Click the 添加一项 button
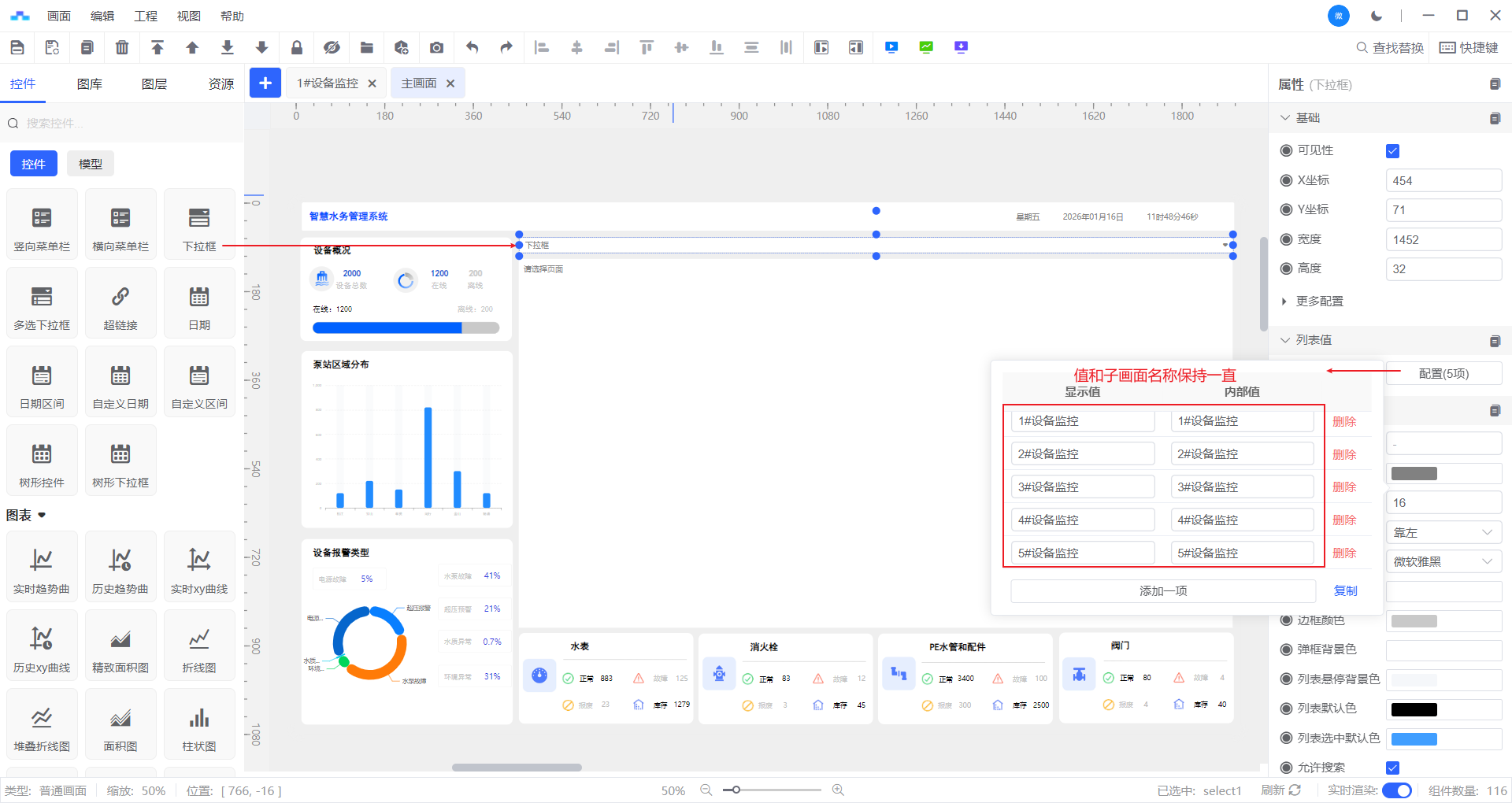 [1162, 591]
